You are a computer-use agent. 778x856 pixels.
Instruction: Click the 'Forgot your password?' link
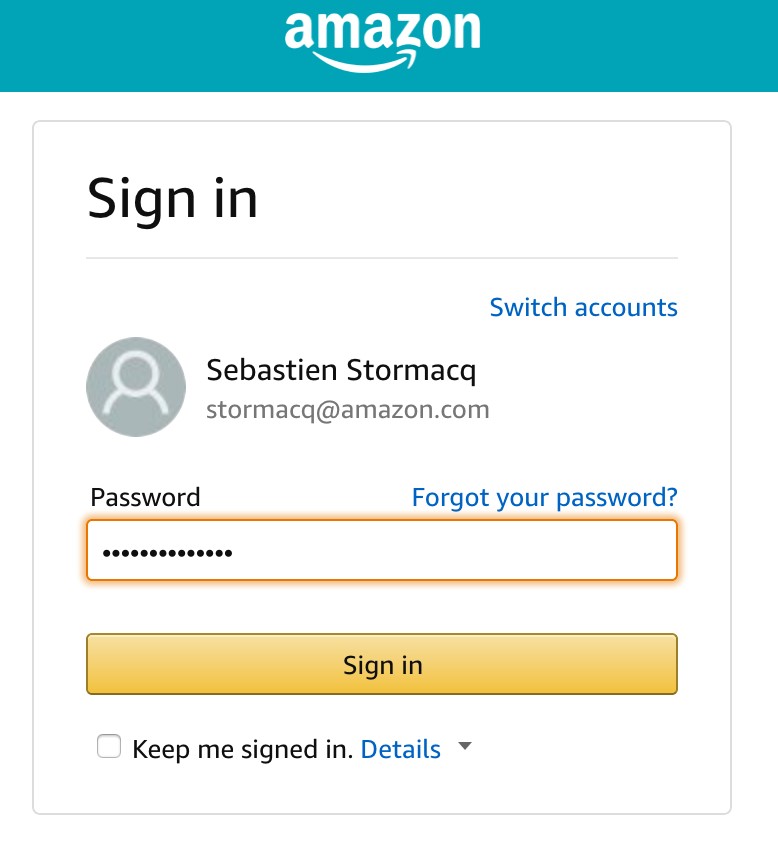(x=544, y=496)
